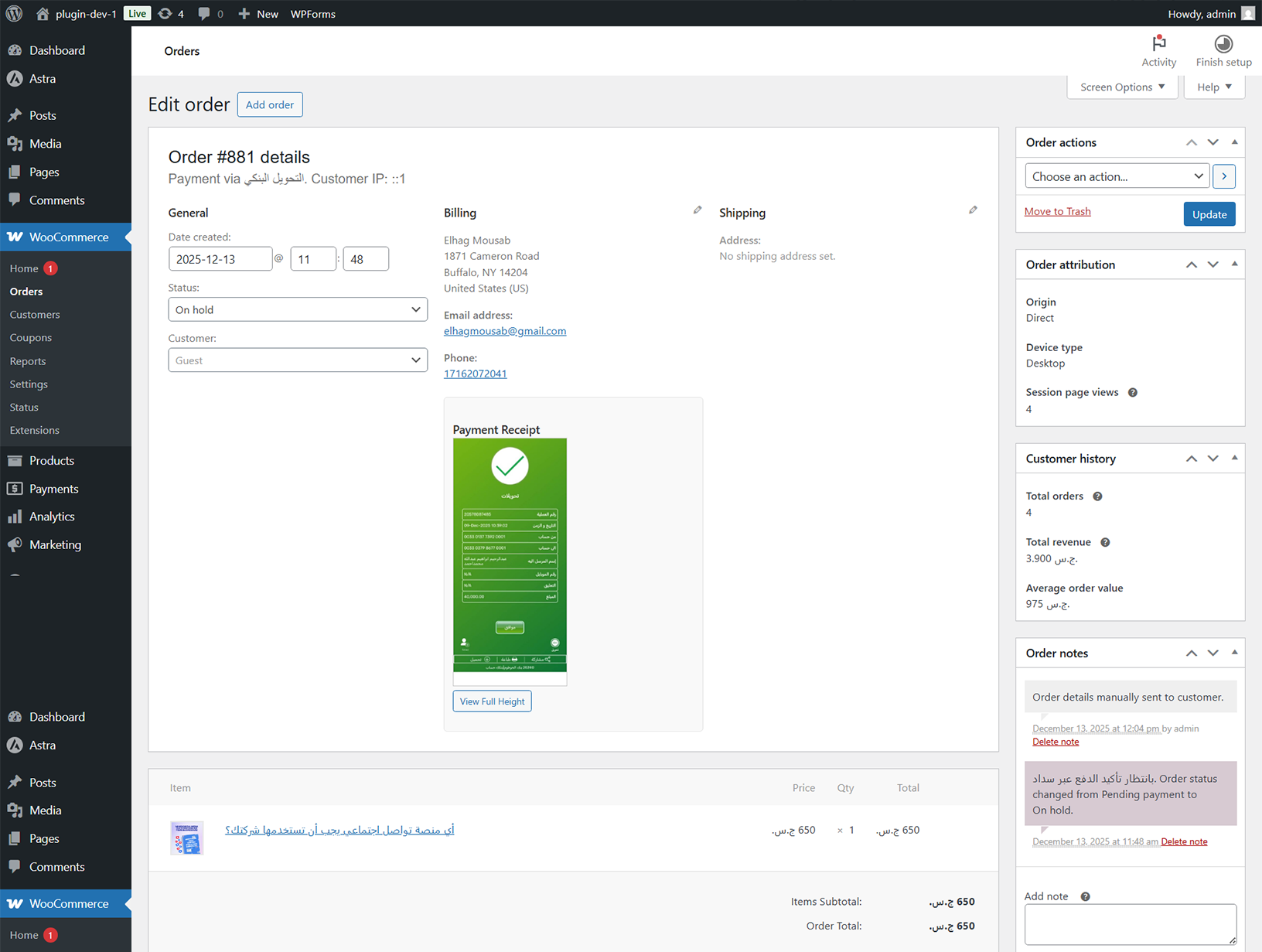
Task: Open Analytics from the sidebar icon
Action: [15, 516]
